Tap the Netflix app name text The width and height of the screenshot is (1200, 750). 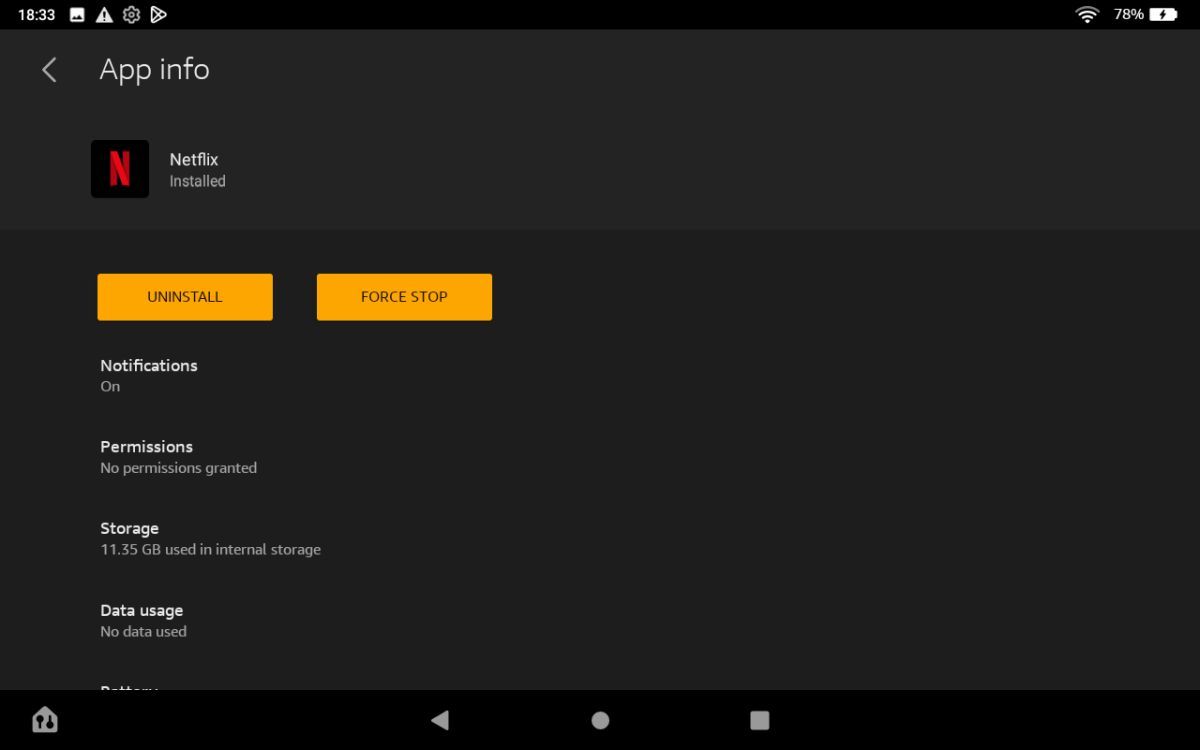pyautogui.click(x=194, y=159)
